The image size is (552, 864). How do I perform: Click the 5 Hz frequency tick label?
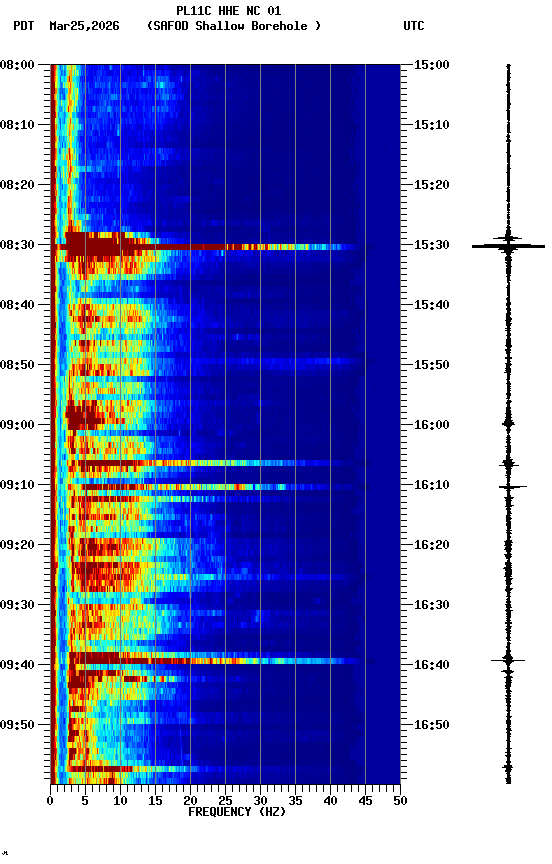point(85,801)
